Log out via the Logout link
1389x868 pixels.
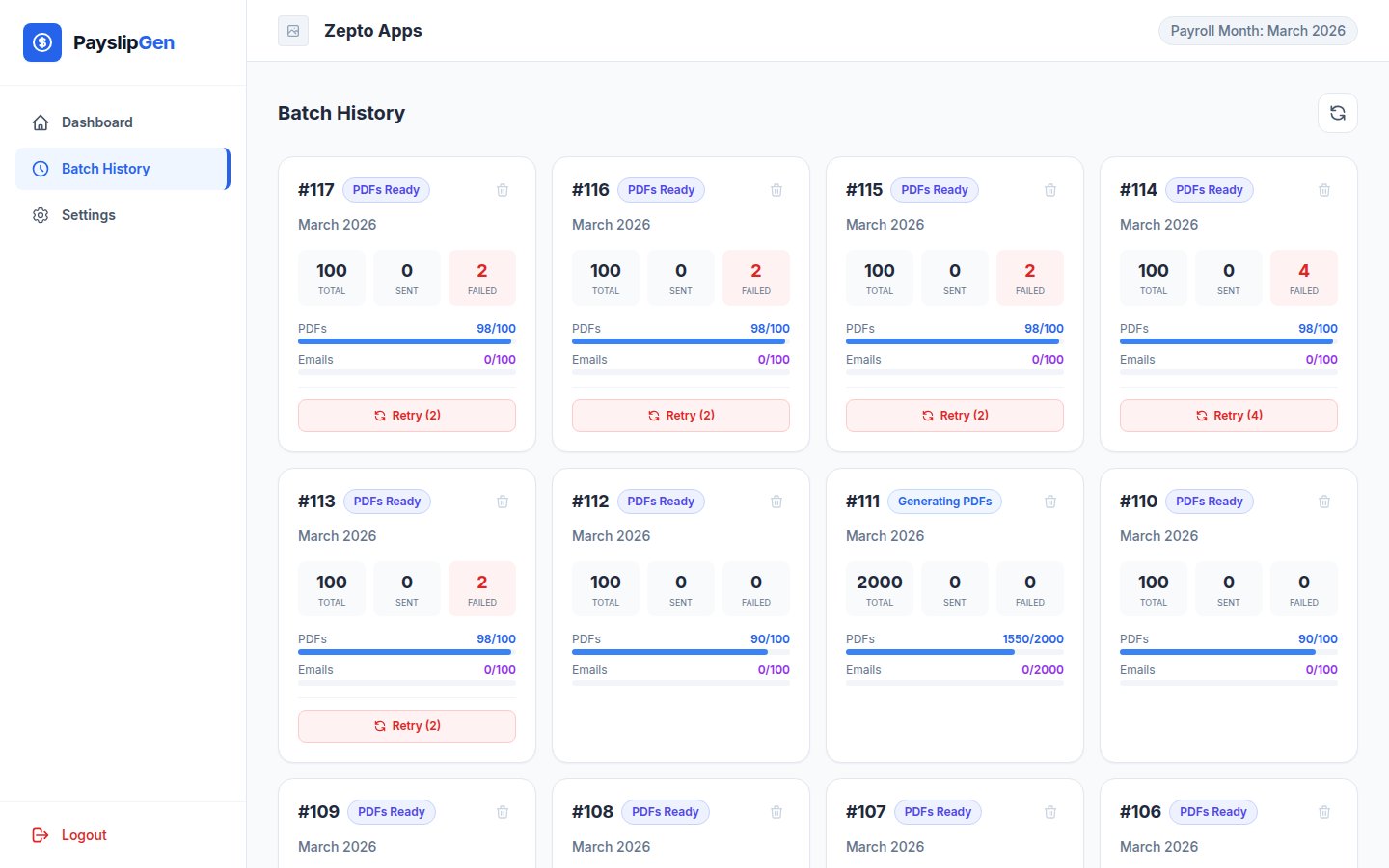[x=123, y=835]
